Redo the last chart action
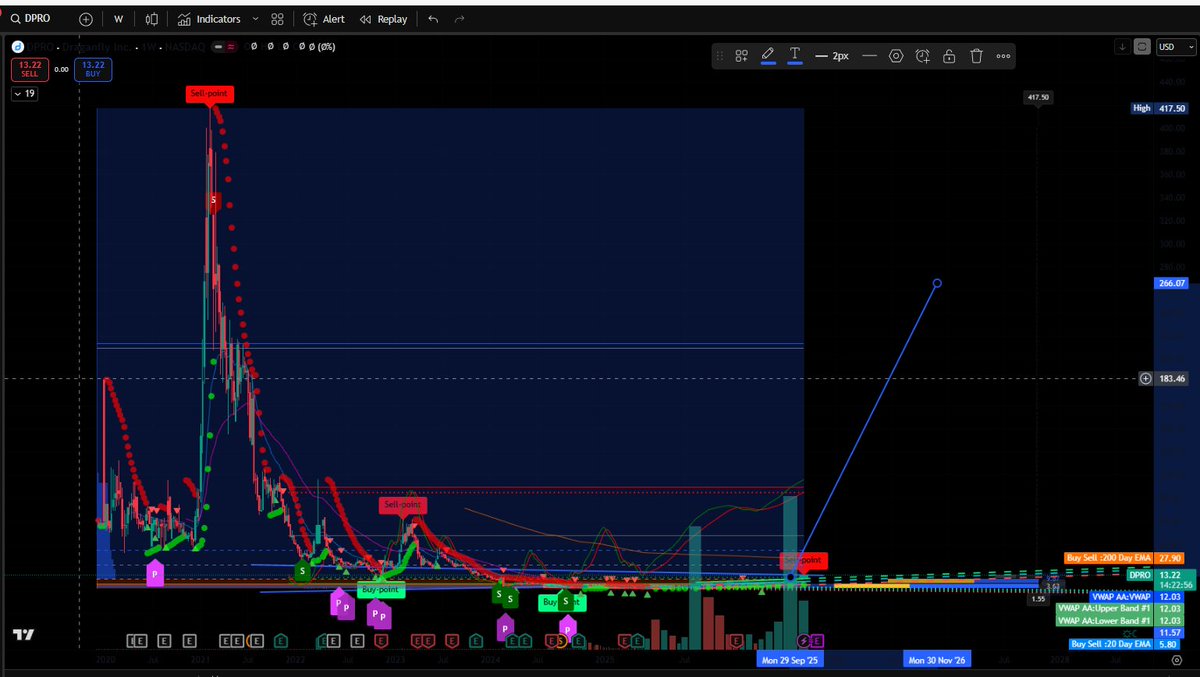 (459, 19)
